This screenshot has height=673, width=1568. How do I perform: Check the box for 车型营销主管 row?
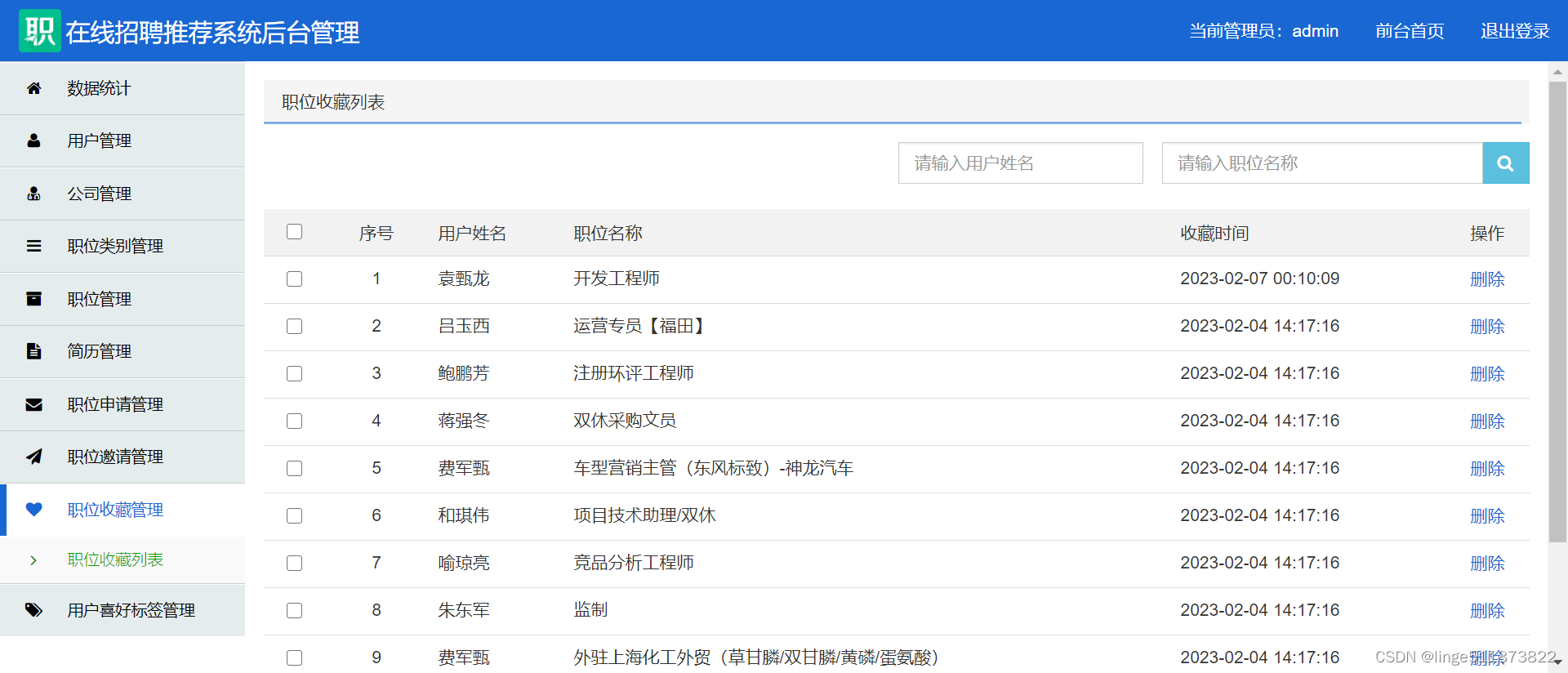pos(295,469)
